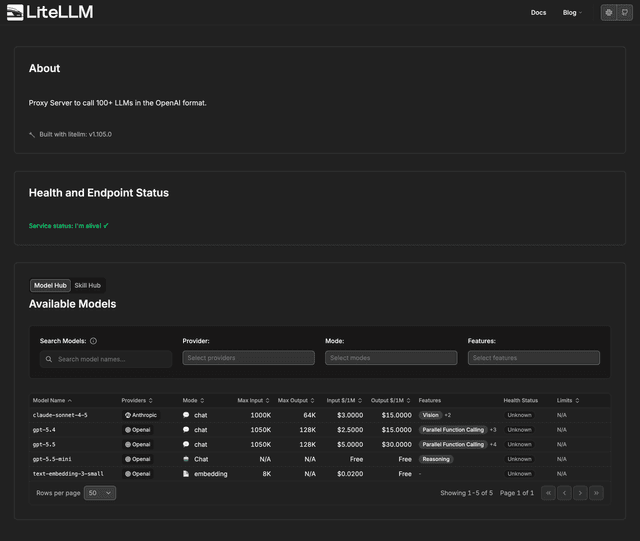
Task: Click the Reasoning feature tag
Action: [x=436, y=459]
